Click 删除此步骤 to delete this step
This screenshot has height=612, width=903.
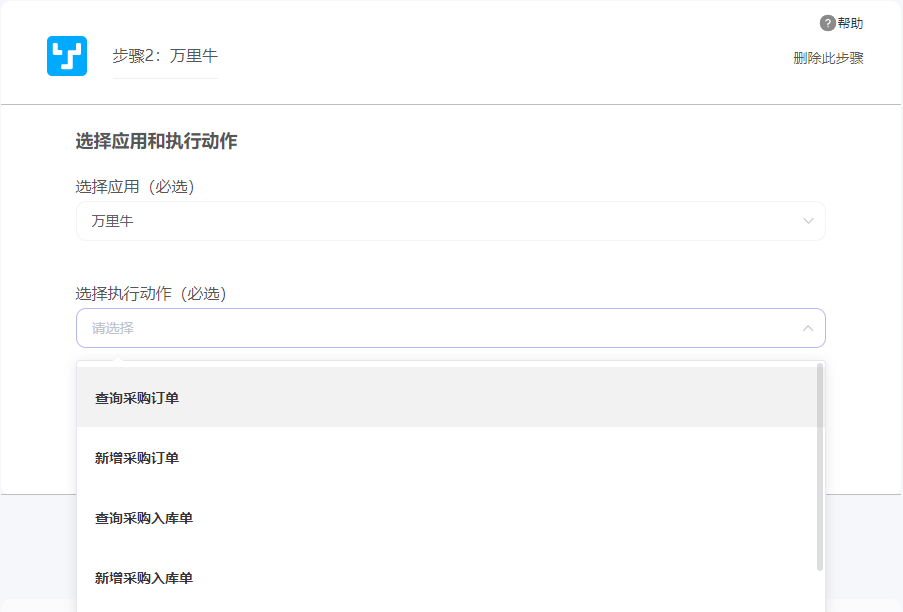(x=828, y=58)
